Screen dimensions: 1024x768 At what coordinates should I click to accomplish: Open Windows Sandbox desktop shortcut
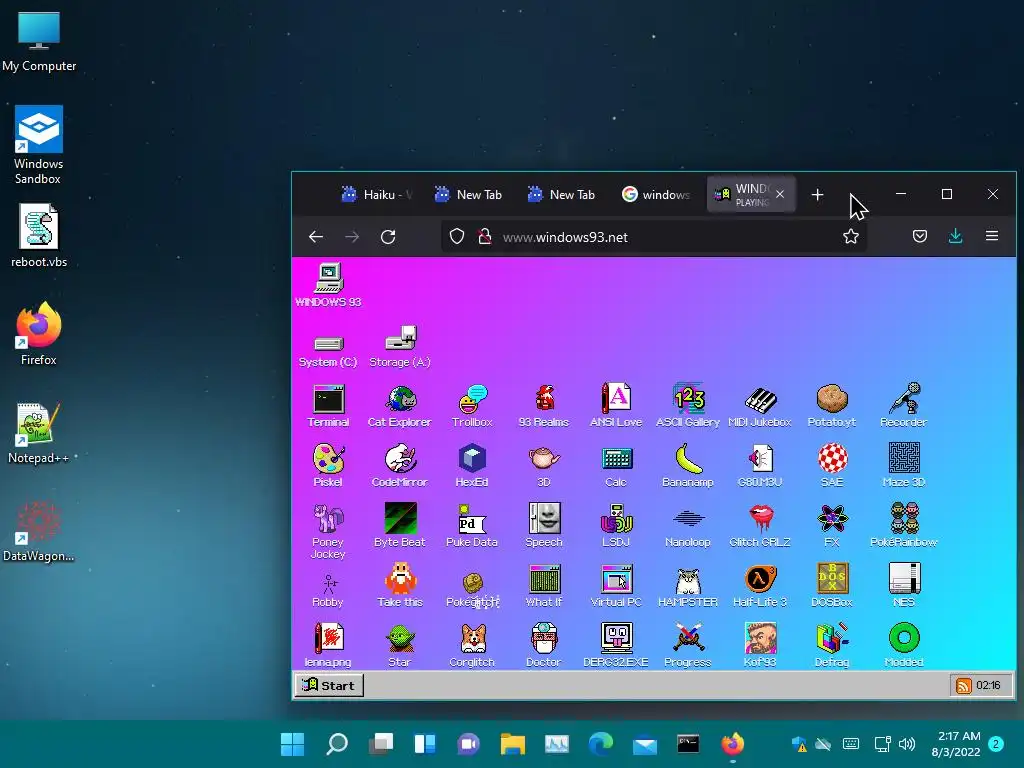click(x=39, y=145)
